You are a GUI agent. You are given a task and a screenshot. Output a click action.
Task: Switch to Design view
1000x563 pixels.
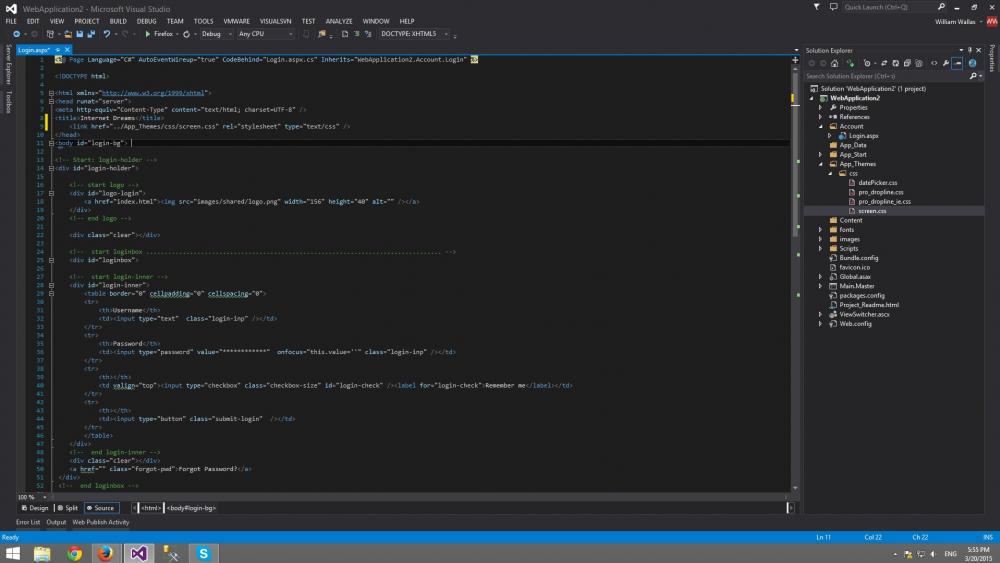[34, 508]
